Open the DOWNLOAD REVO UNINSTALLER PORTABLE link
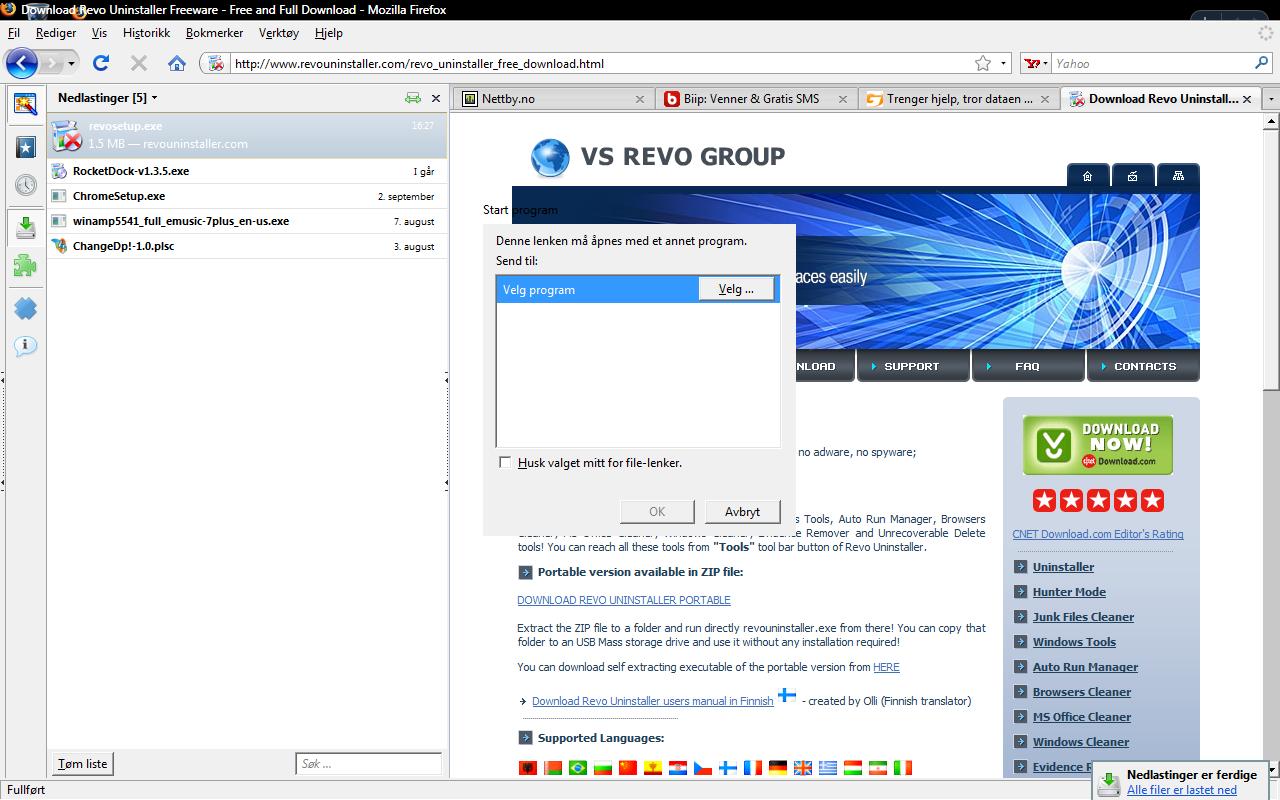Screen dimensions: 1280x800 [x=624, y=600]
